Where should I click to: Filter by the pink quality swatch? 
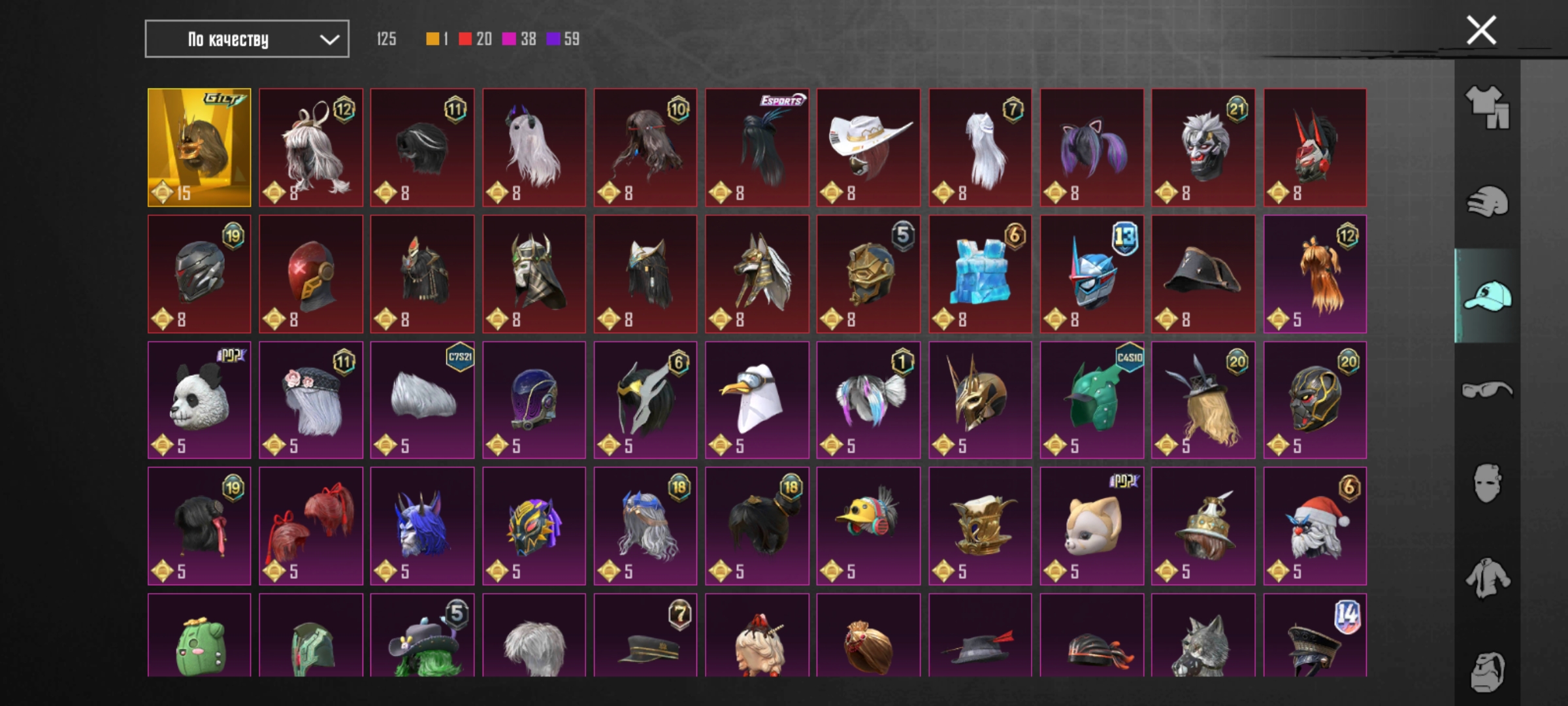pyautogui.click(x=509, y=39)
